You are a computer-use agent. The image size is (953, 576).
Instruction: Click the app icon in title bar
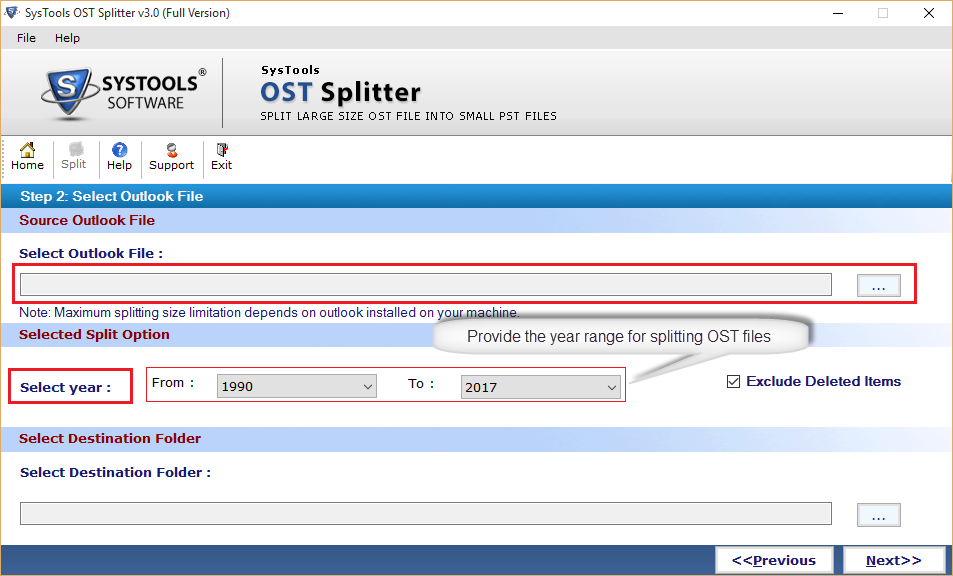12,12
